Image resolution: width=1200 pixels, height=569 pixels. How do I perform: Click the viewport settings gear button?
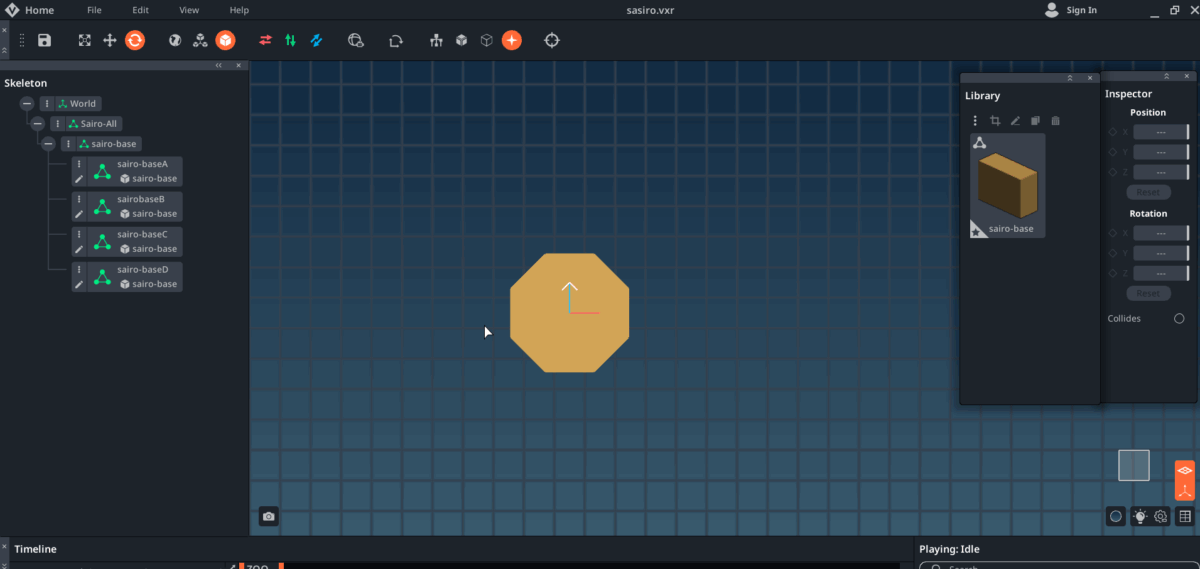1161,516
